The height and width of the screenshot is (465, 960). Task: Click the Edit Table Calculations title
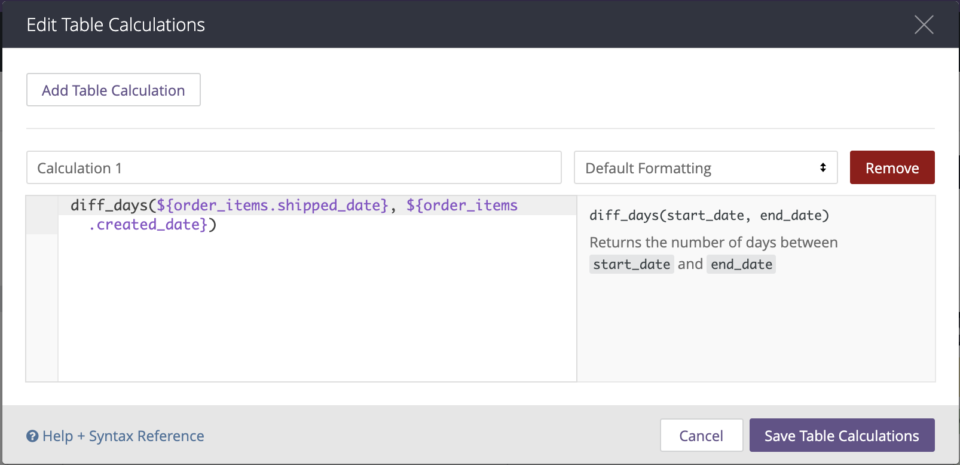[x=116, y=25]
